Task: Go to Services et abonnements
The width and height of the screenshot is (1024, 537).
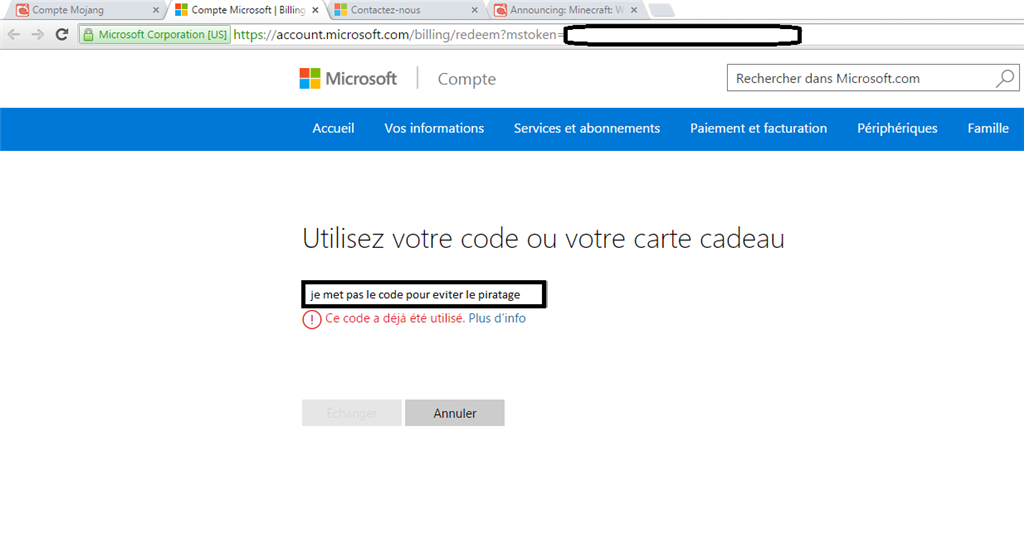Action: tap(586, 129)
